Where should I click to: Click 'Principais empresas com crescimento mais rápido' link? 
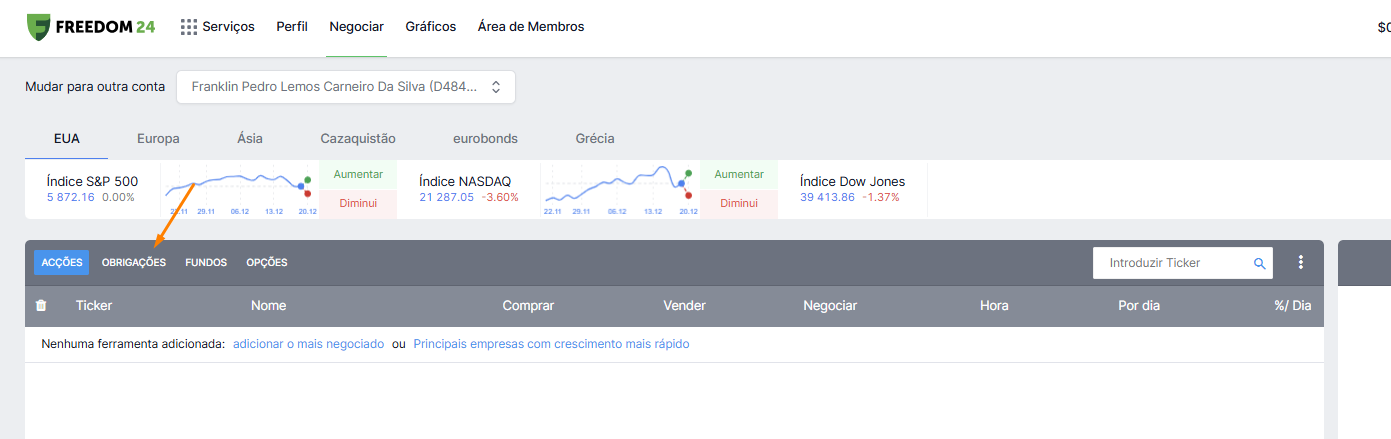pyautogui.click(x=551, y=344)
